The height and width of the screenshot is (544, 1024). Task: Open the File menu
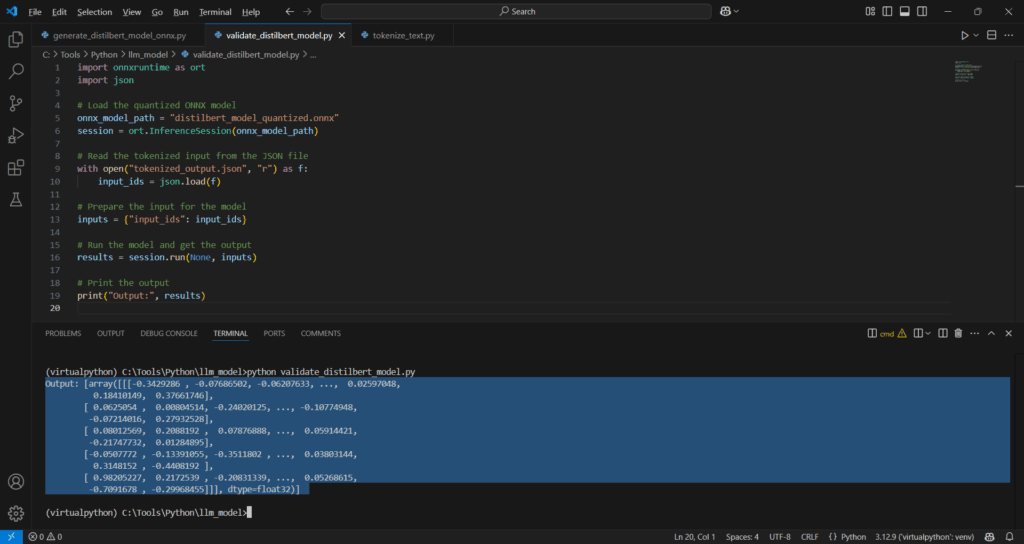click(35, 12)
